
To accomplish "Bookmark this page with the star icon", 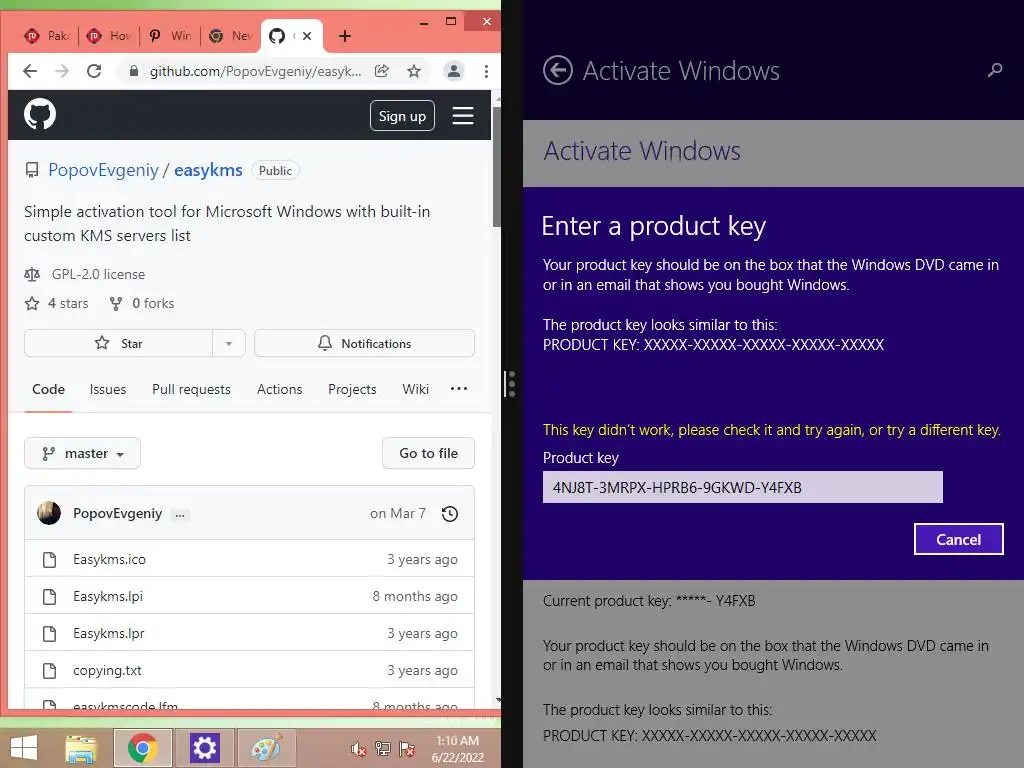I will [413, 71].
